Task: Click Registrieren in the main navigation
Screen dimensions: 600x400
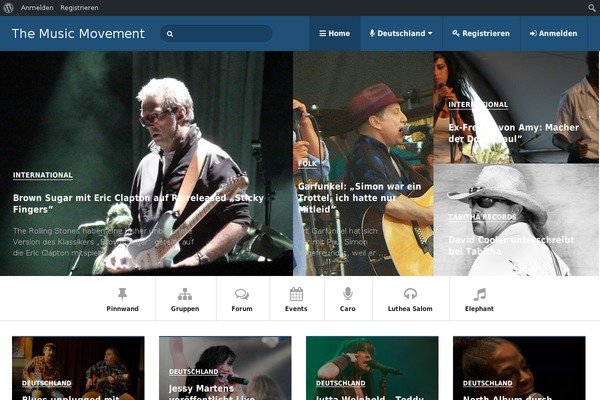Action: point(481,33)
